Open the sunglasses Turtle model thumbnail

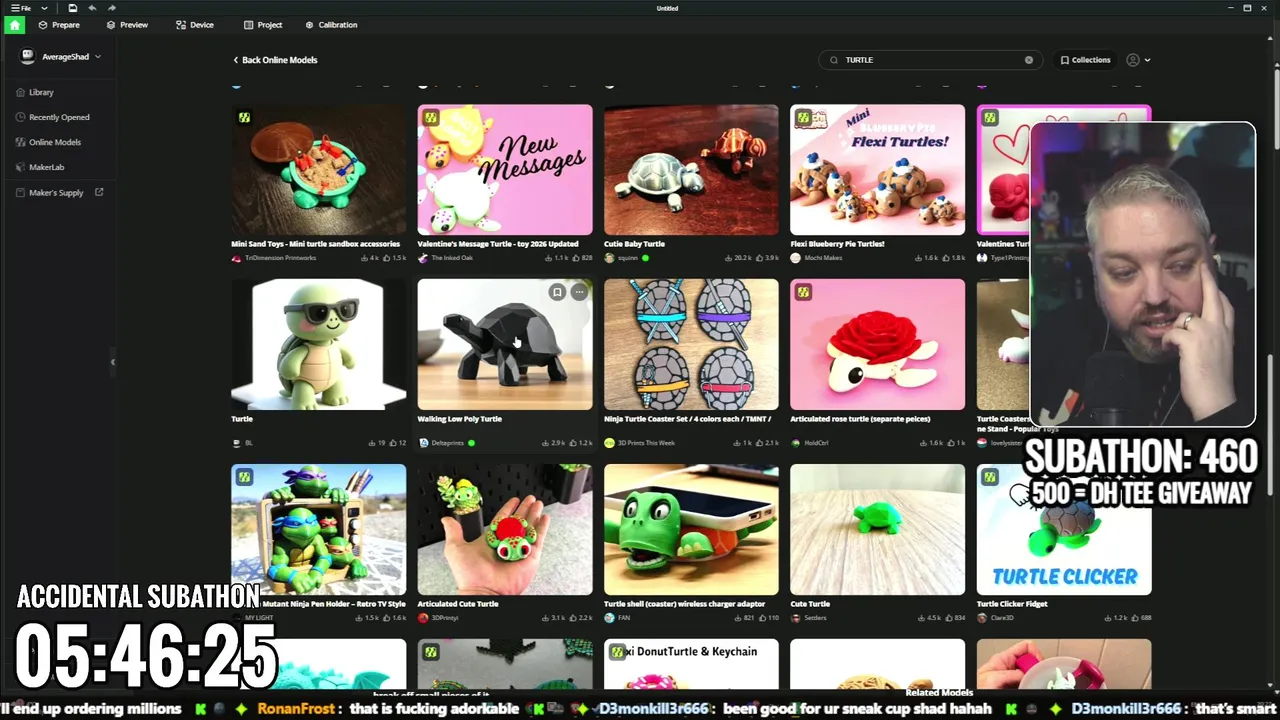point(319,344)
